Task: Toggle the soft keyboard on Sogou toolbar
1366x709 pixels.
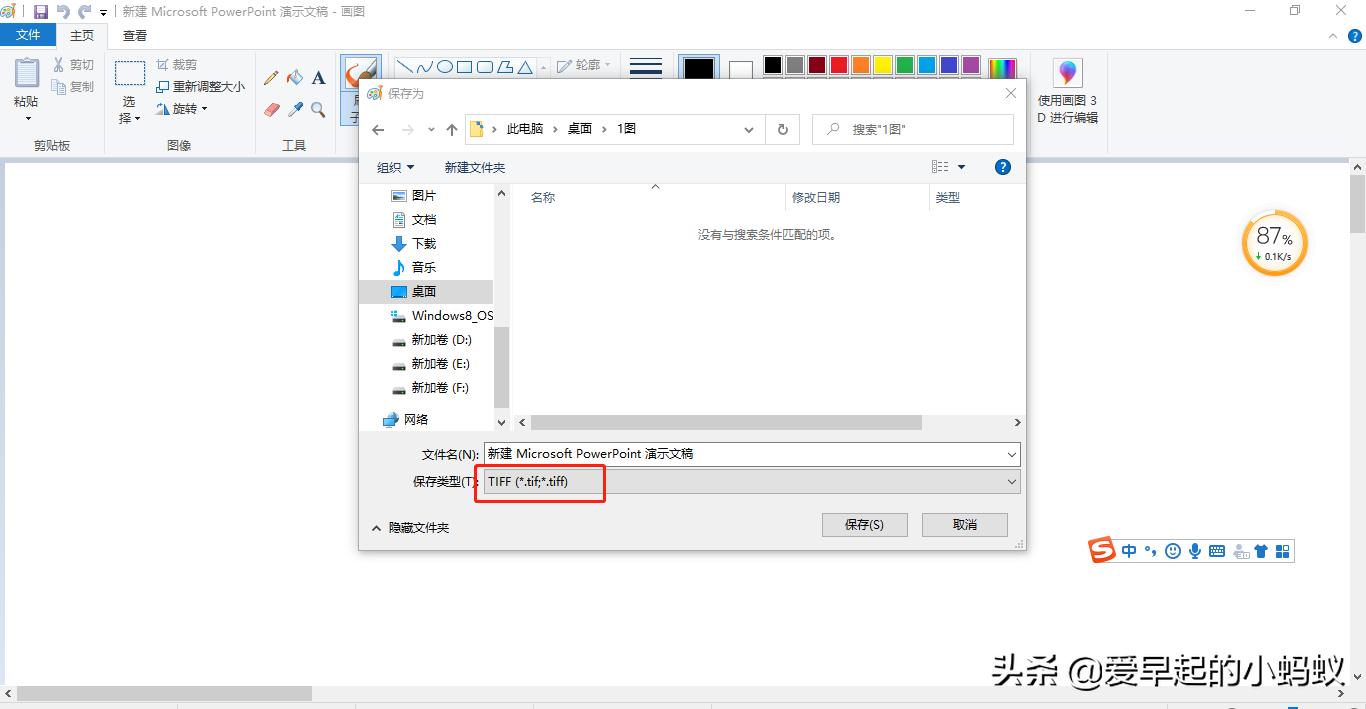Action: point(1215,550)
